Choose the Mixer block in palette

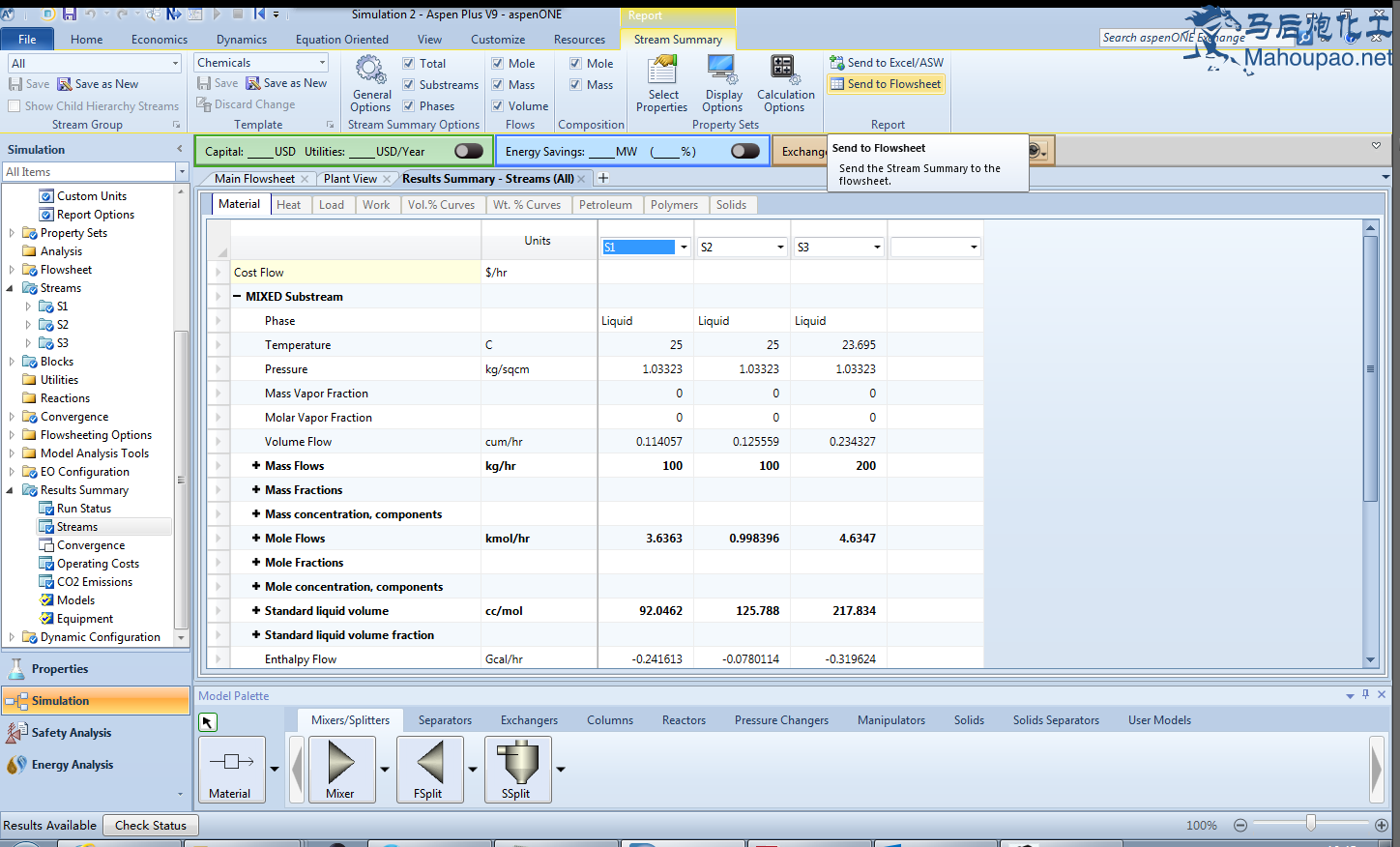pos(340,769)
